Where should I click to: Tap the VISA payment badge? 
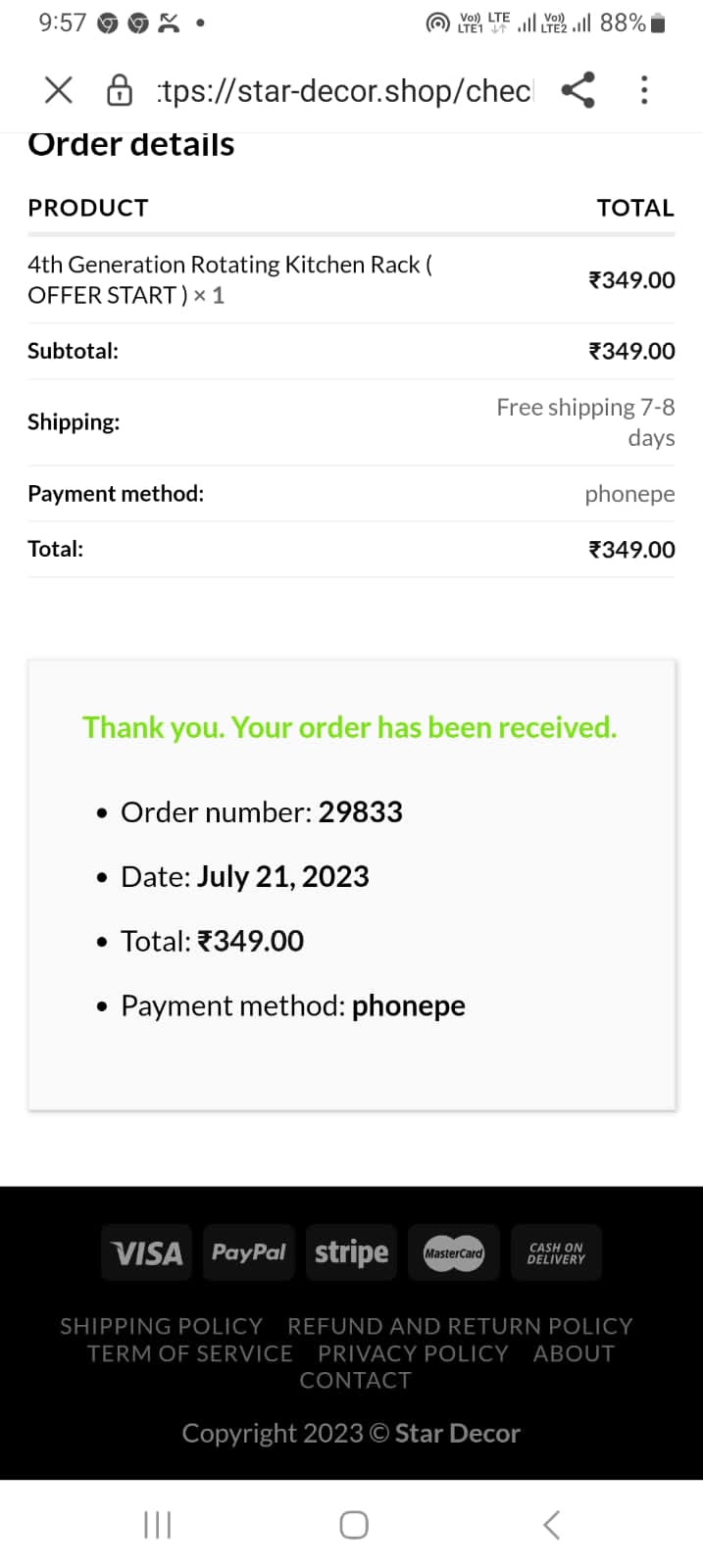tap(147, 1252)
